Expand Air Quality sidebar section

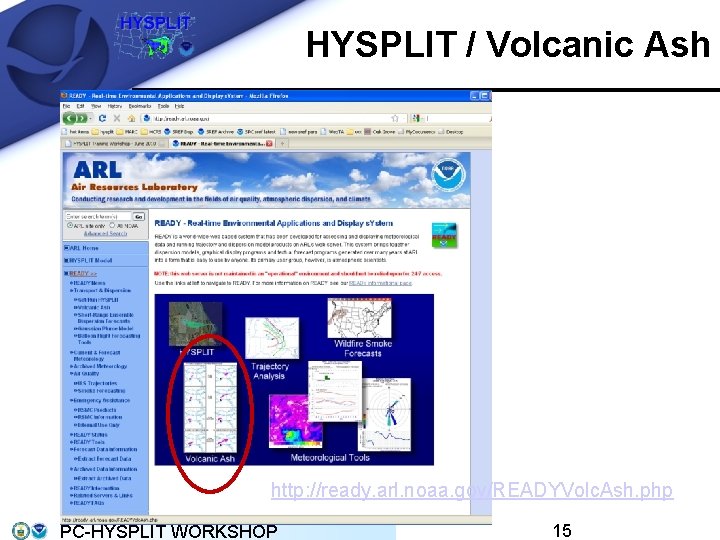coord(86,374)
